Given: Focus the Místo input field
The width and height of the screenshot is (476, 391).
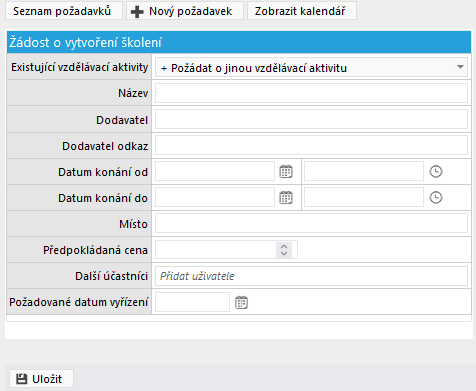Looking at the screenshot, I should click(x=311, y=223).
